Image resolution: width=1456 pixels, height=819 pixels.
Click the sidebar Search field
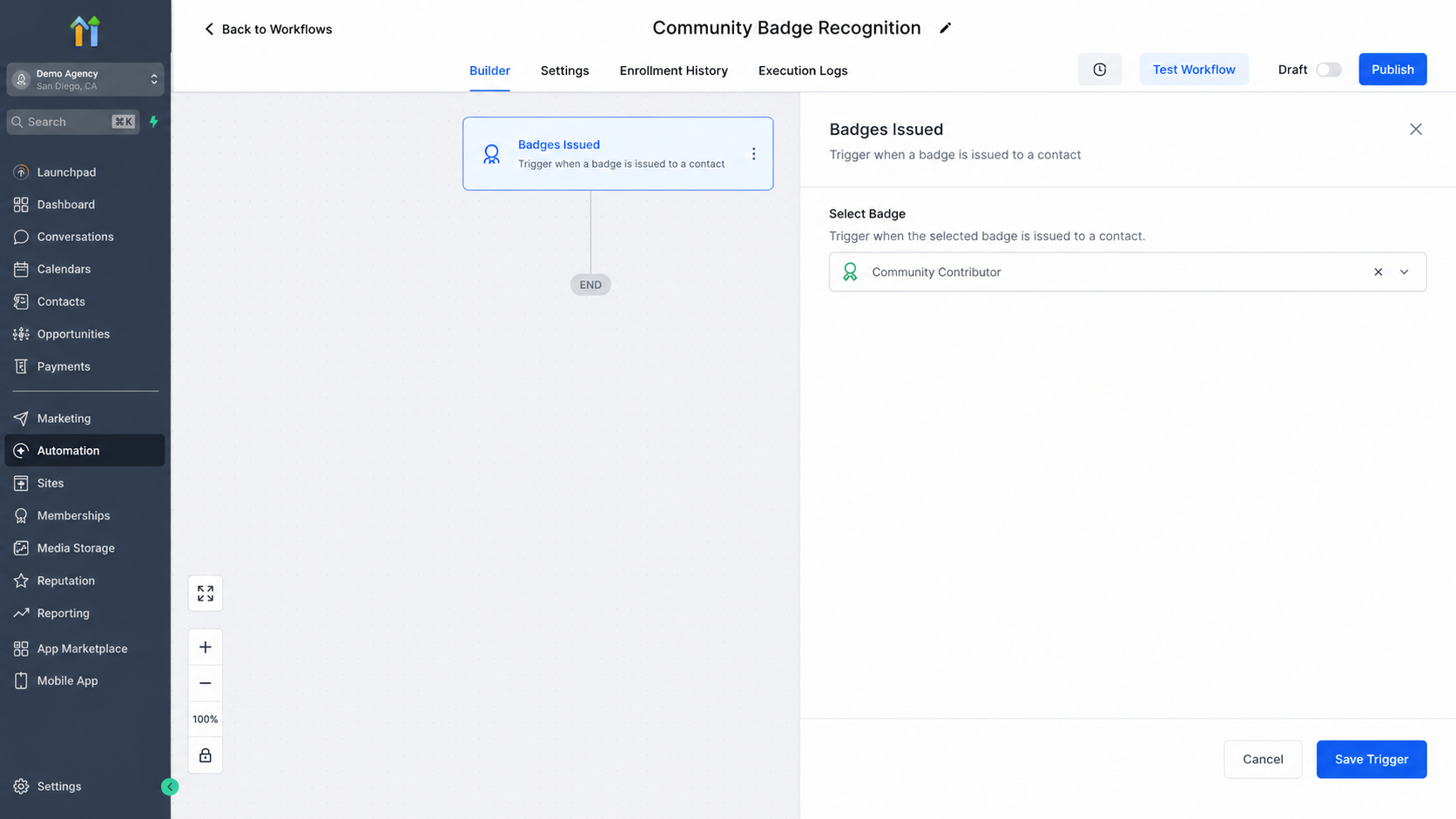[72, 122]
